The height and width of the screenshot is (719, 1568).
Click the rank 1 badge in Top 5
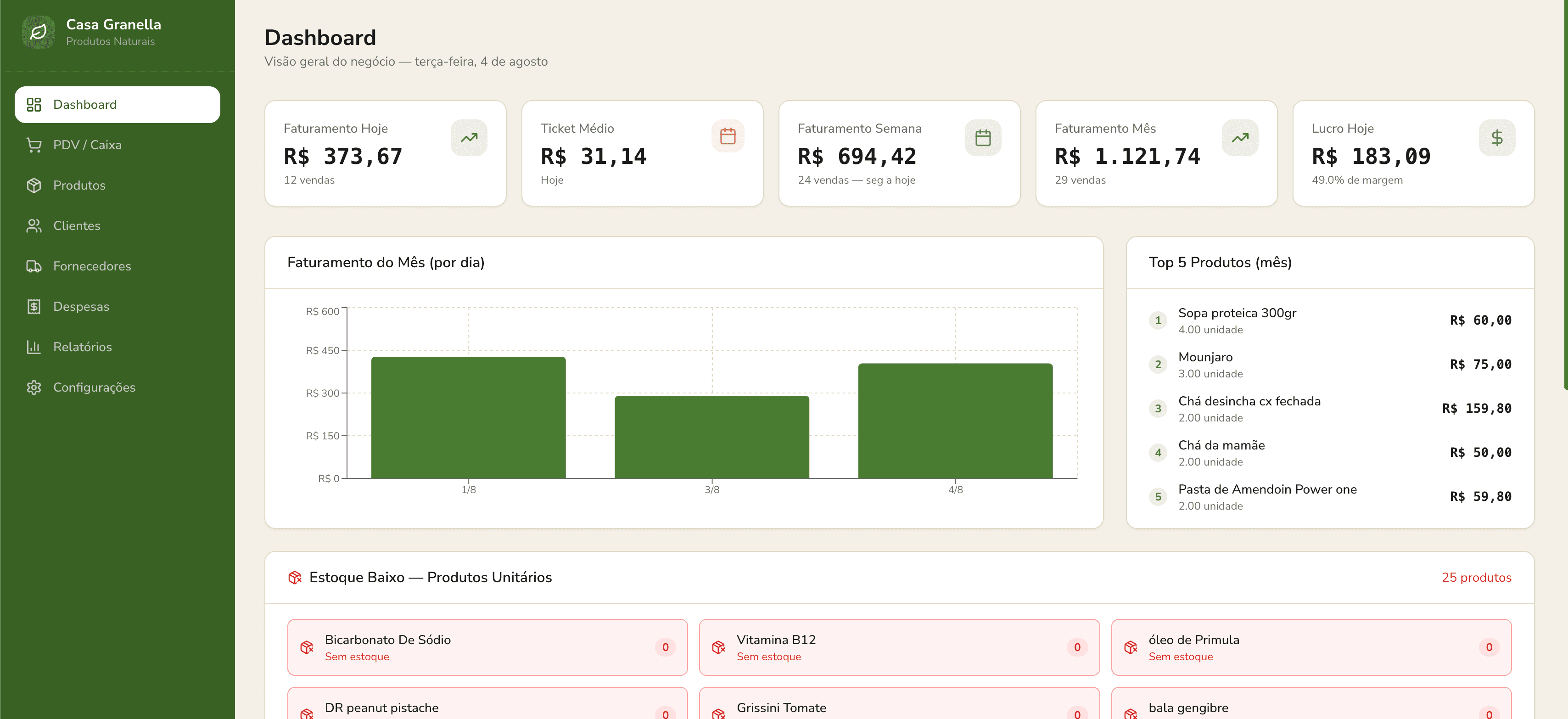point(1158,320)
